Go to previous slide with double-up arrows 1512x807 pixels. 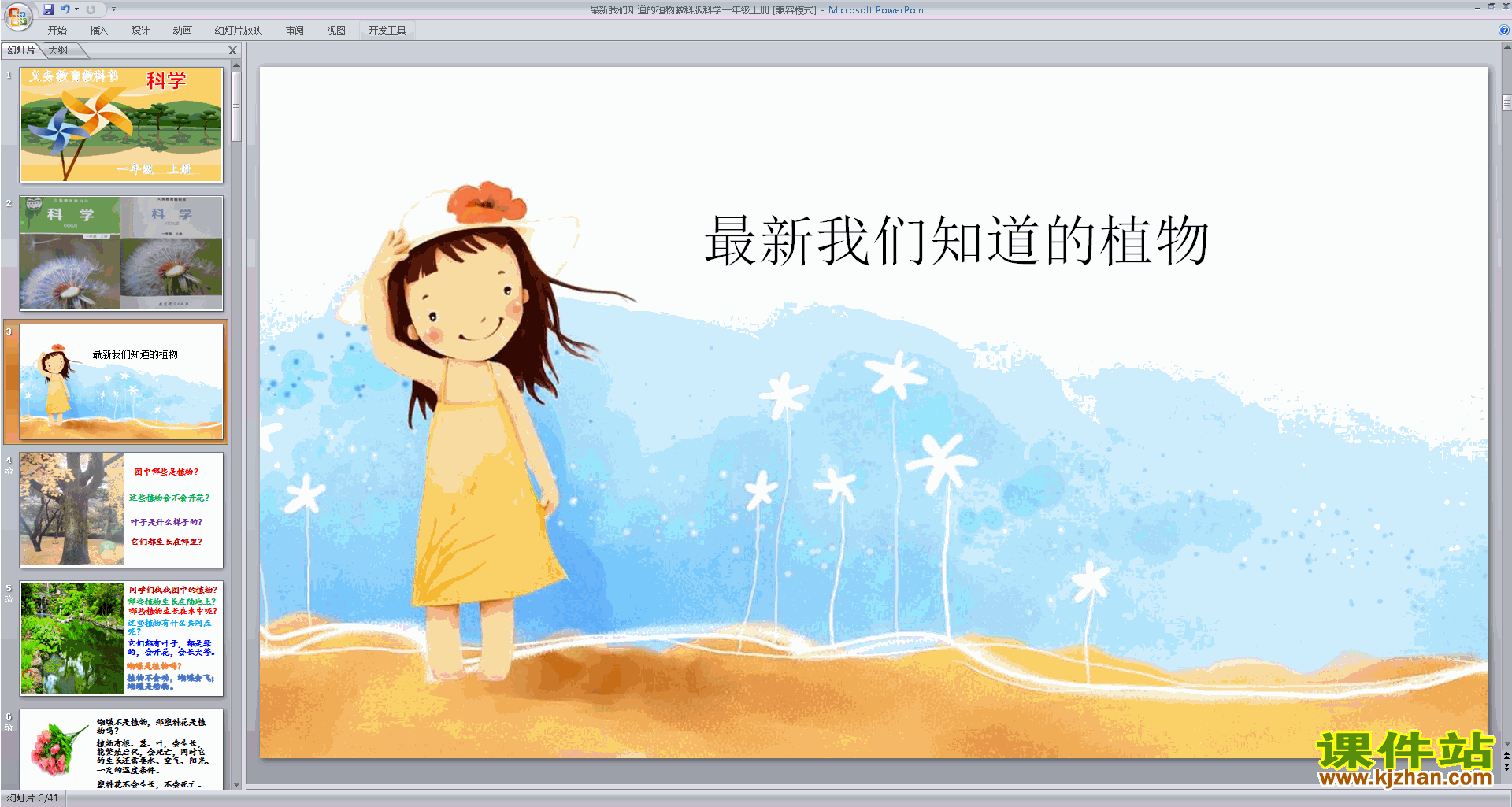(1506, 756)
